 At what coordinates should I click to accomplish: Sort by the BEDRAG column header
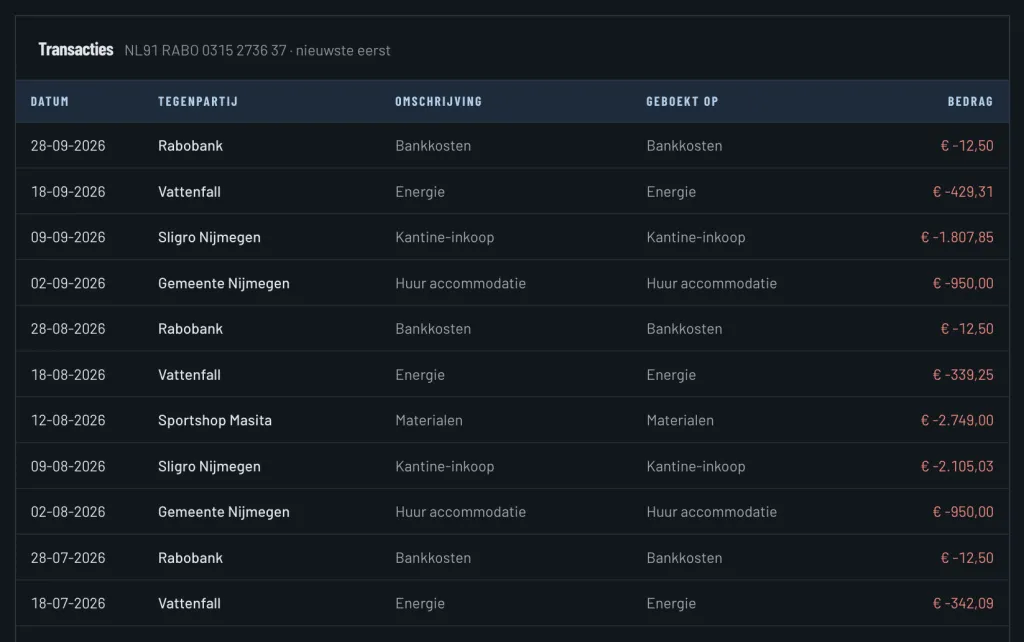970,101
